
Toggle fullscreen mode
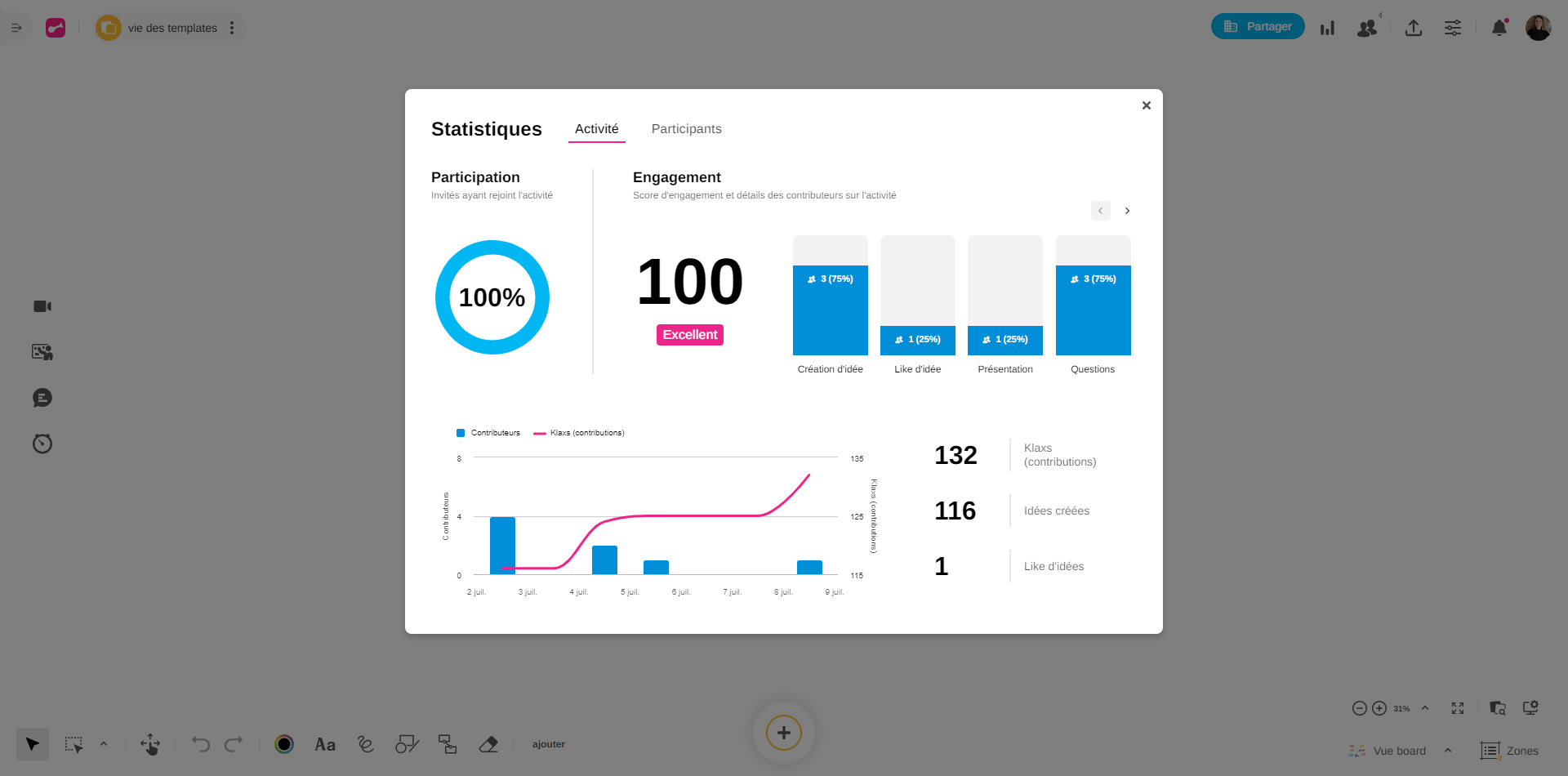tap(1458, 708)
